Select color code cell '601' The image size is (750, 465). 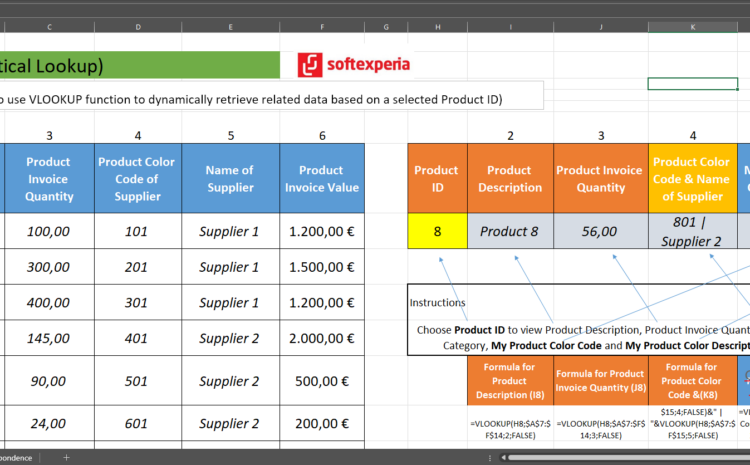pos(138,423)
